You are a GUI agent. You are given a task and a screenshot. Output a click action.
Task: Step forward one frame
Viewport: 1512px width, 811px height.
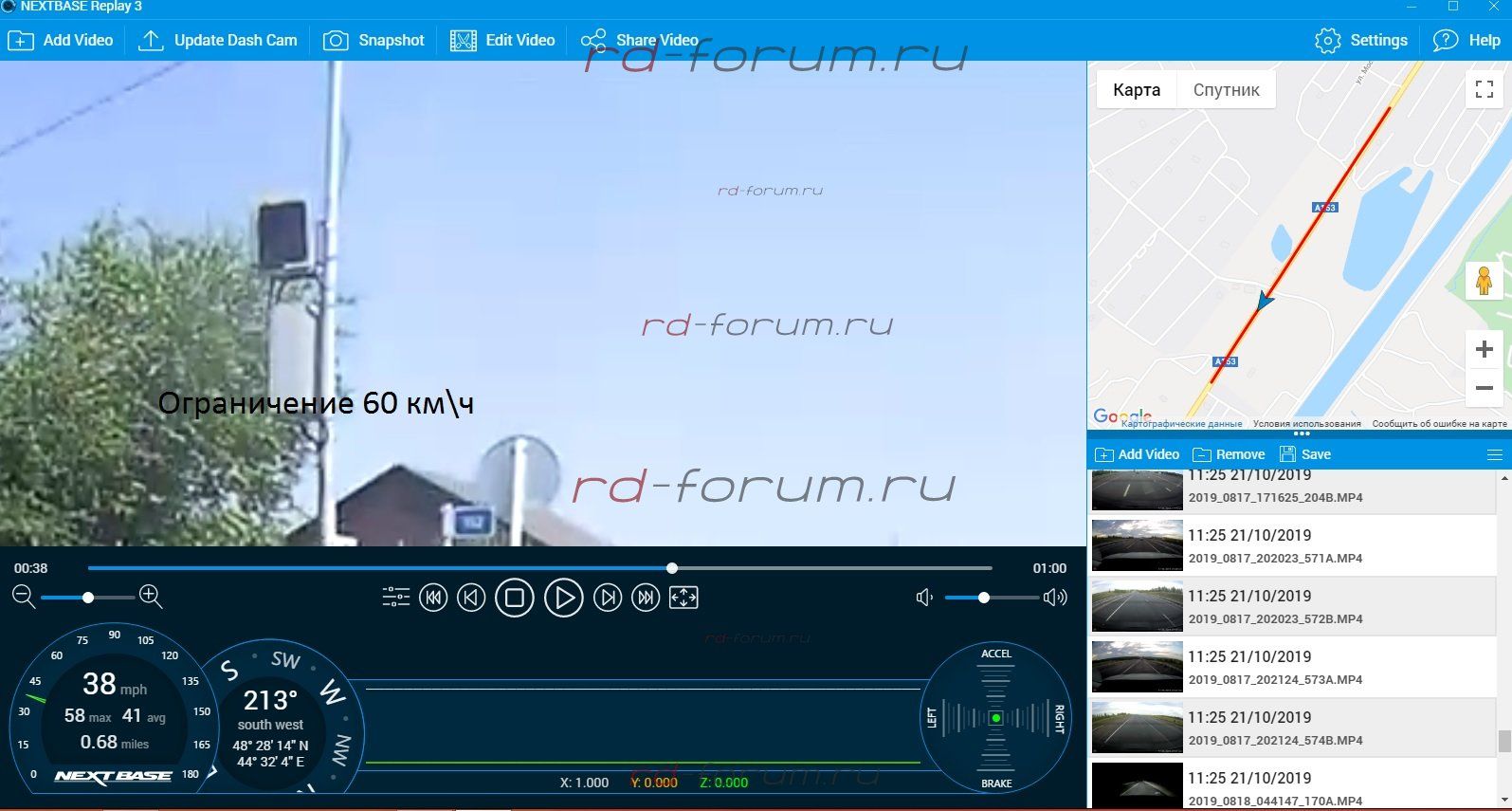click(608, 598)
